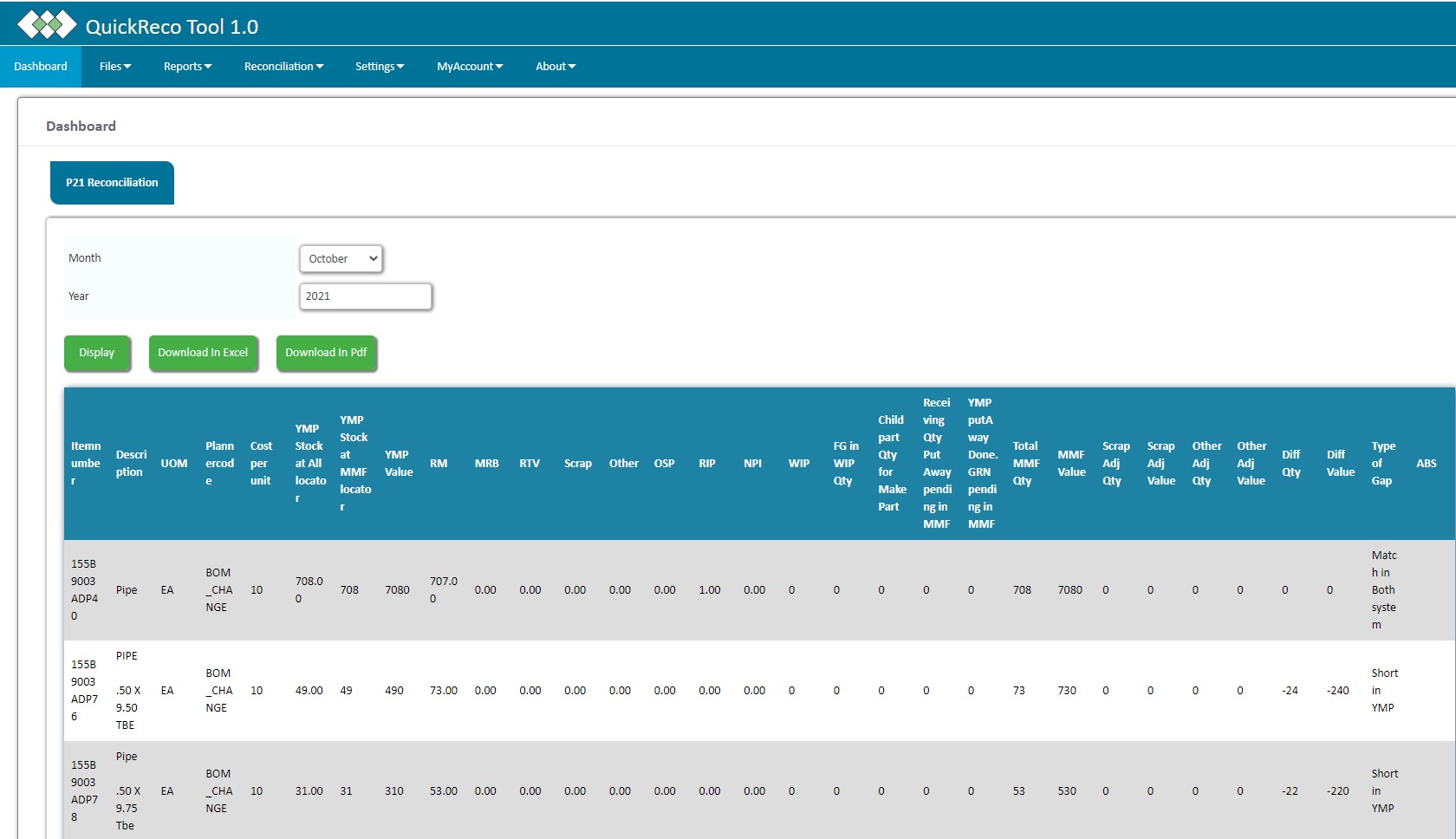Image resolution: width=1456 pixels, height=839 pixels.
Task: Click the 'Match in Both system' cell
Action: point(1384,590)
